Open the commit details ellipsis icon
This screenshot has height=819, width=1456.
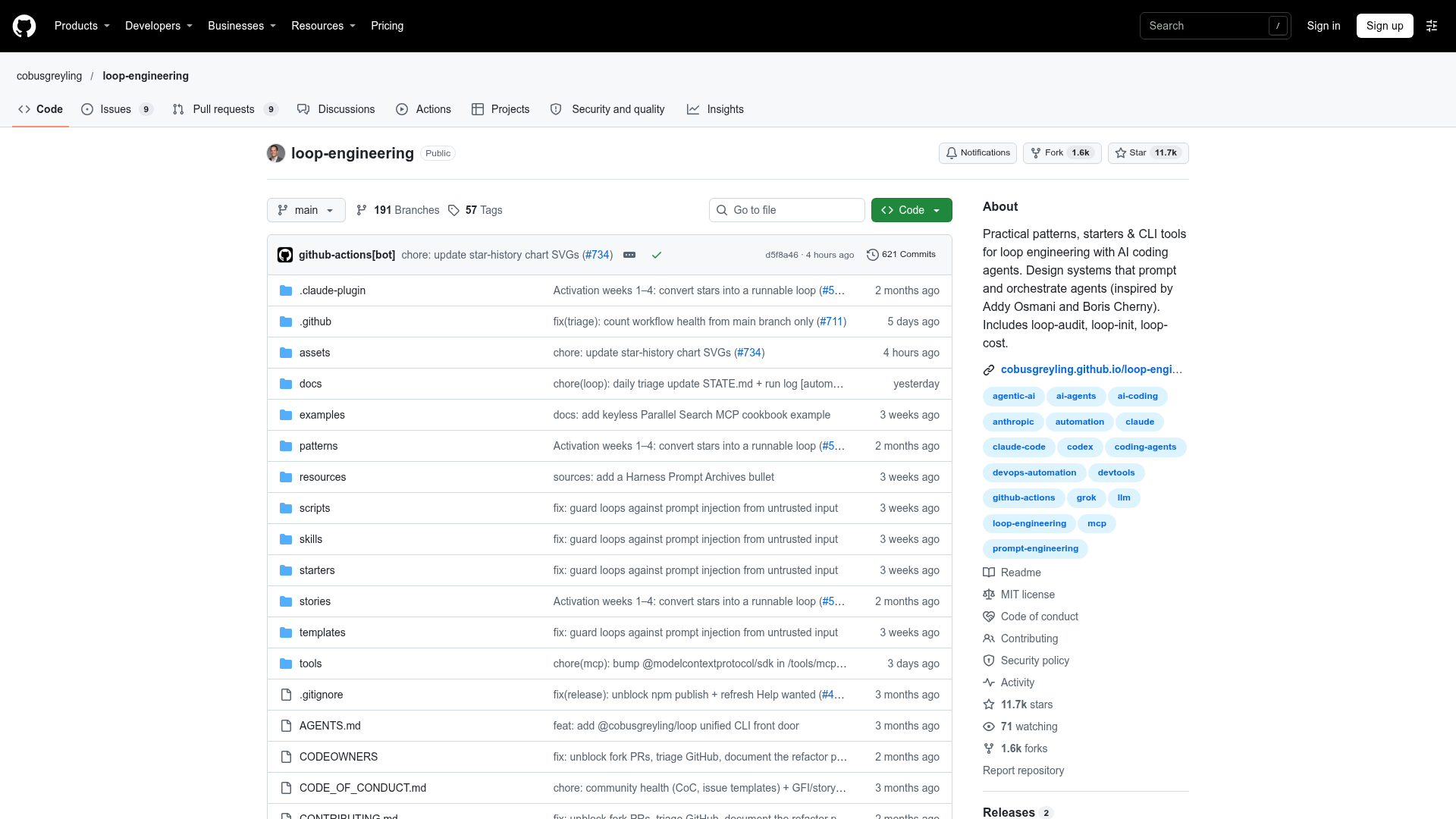pyautogui.click(x=629, y=255)
